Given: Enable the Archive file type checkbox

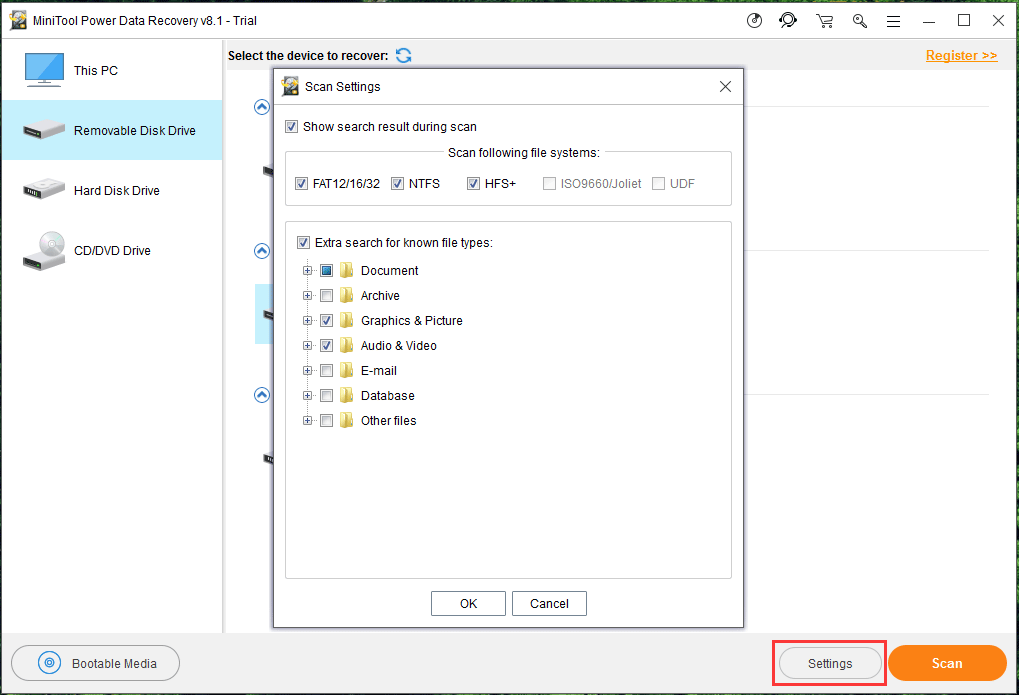Looking at the screenshot, I should coord(326,296).
